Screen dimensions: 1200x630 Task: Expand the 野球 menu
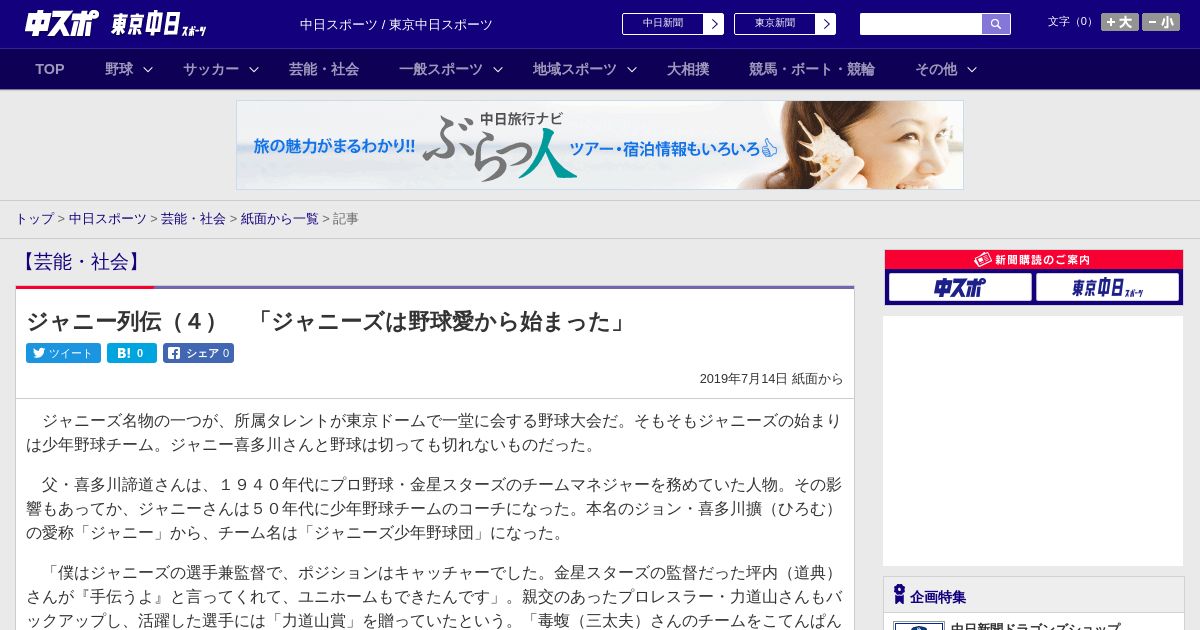[129, 69]
